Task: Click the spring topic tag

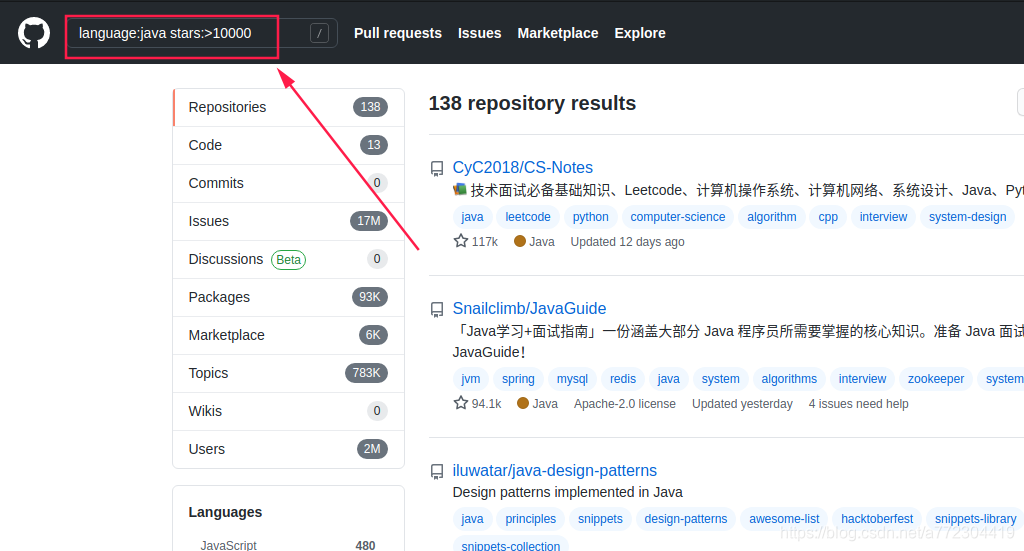Action: pyautogui.click(x=518, y=379)
